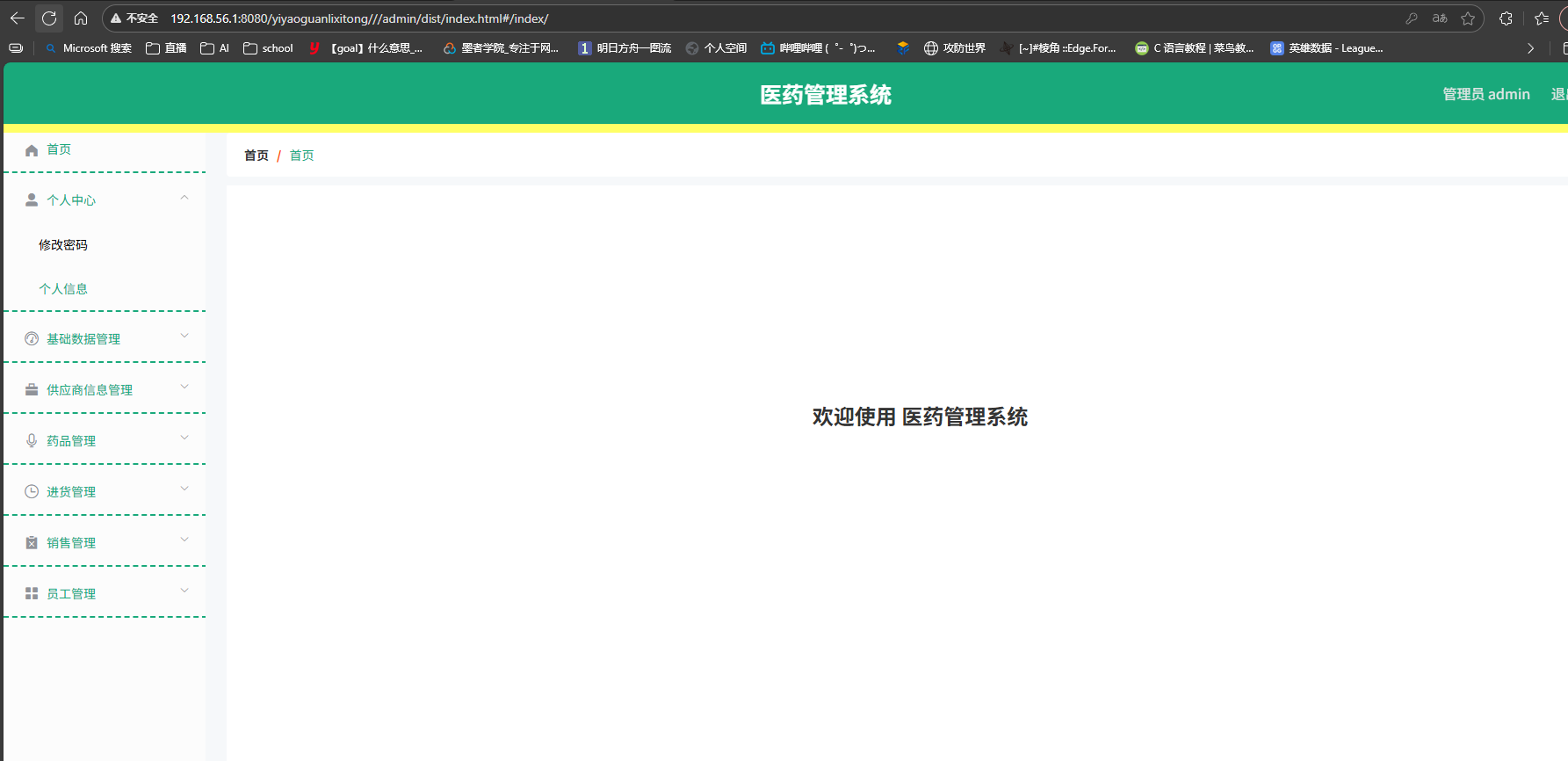This screenshot has width=1568, height=761.
Task: Click the person icon for 个人中心
Action: click(32, 200)
